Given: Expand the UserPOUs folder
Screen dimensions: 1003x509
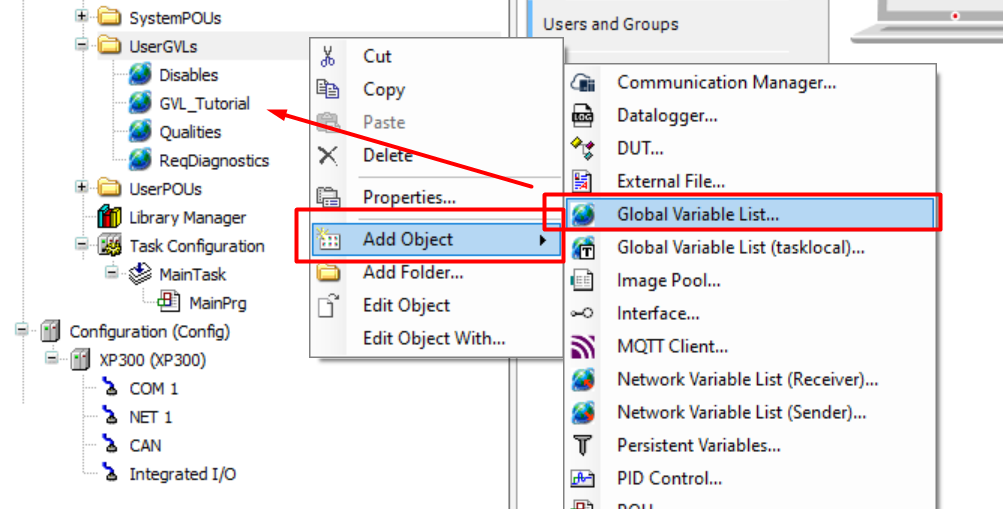Looking at the screenshot, I should tap(81, 188).
